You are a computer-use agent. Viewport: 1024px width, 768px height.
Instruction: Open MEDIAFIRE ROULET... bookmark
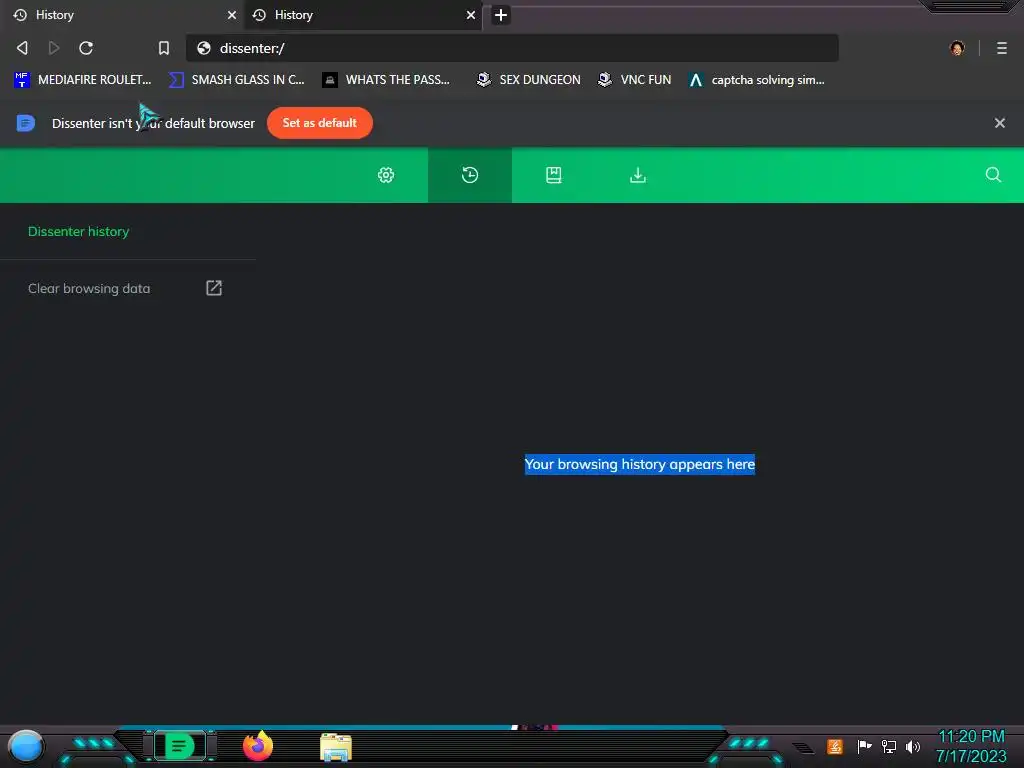point(83,80)
